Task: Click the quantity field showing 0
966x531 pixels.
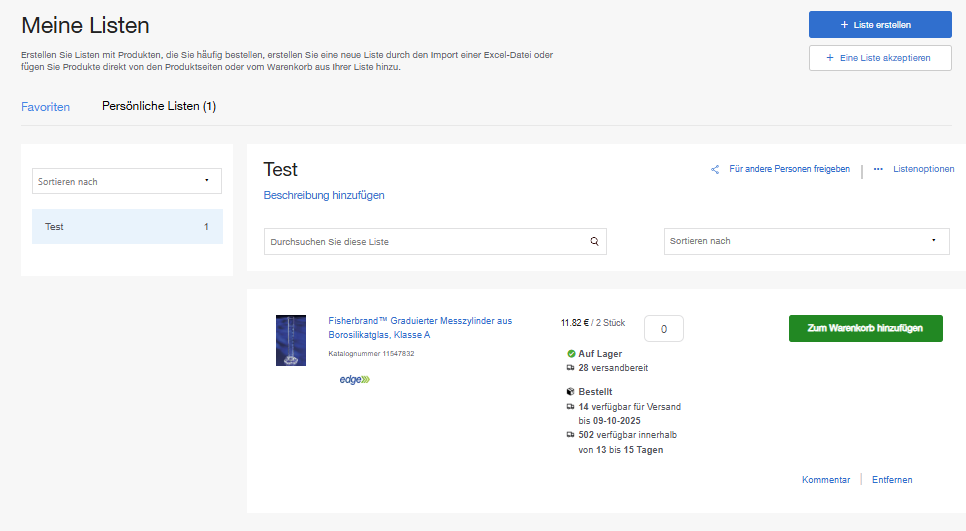Action: (x=664, y=328)
